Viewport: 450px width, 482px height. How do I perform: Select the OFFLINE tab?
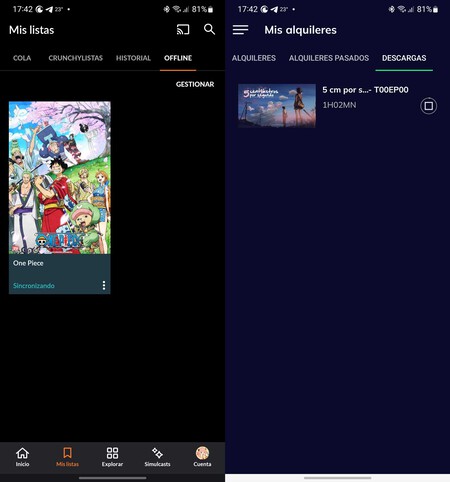[178, 58]
